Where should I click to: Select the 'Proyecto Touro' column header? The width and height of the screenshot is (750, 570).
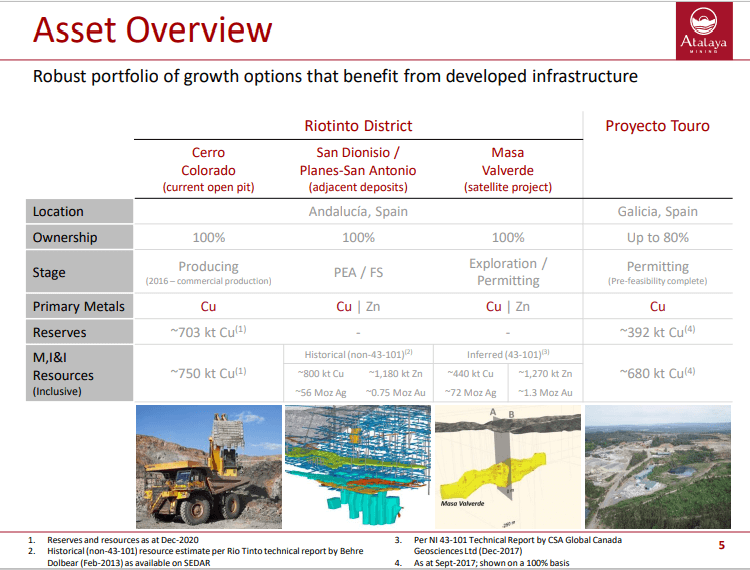[657, 126]
